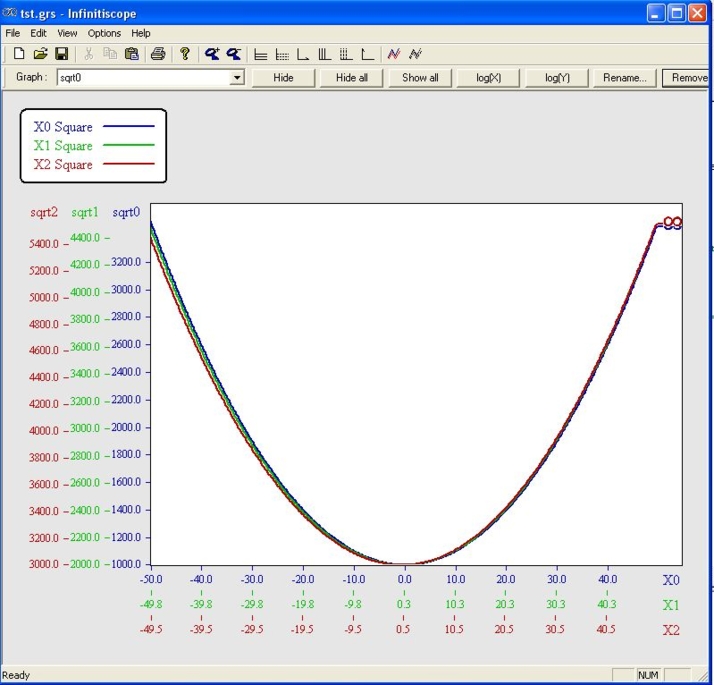This screenshot has height=685, width=714.
Task: Open the Options menu
Action: [104, 33]
